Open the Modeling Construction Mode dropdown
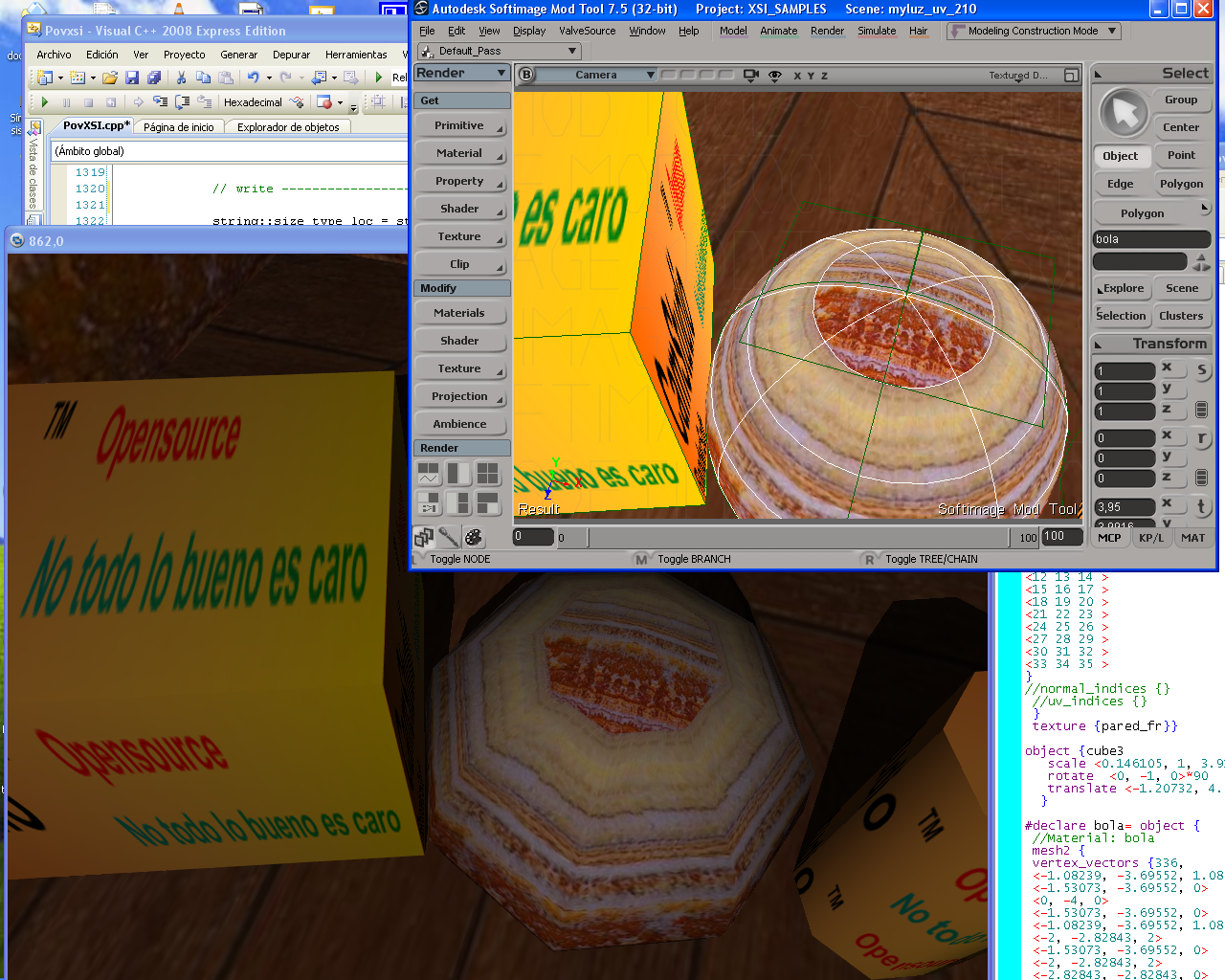 click(x=1034, y=31)
